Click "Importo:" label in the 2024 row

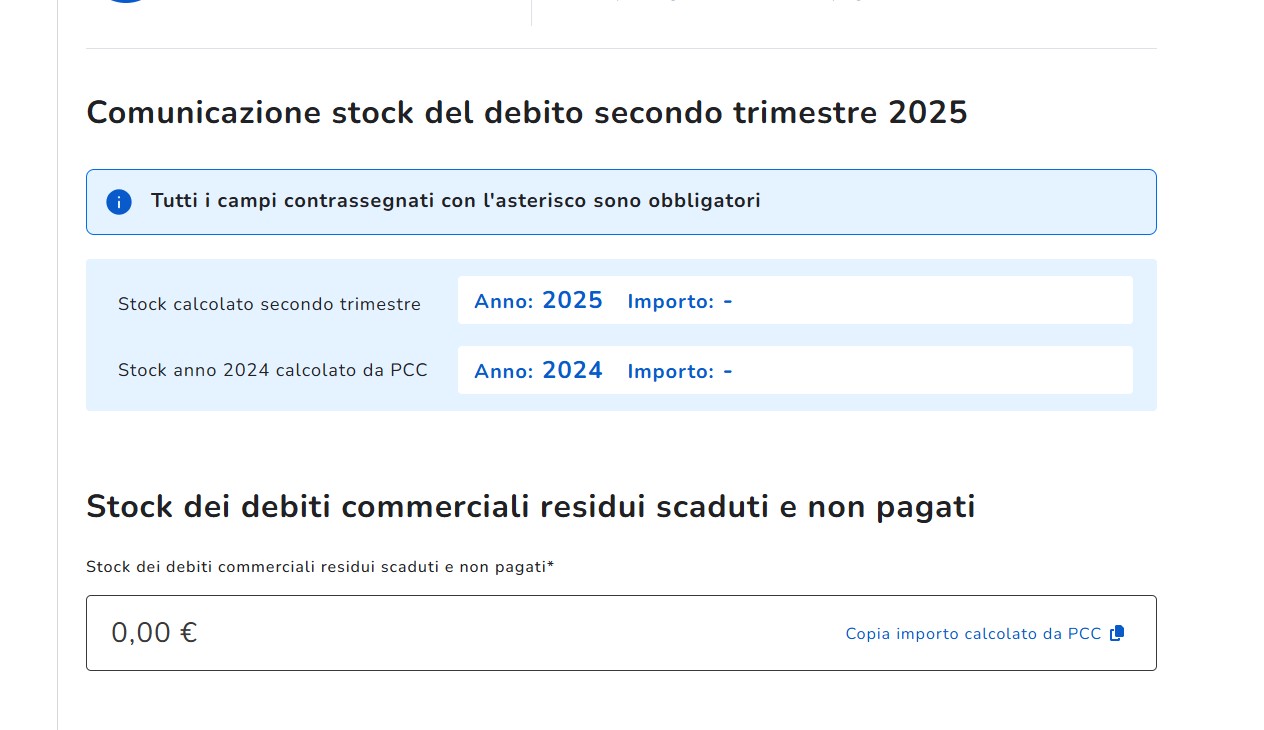click(670, 372)
